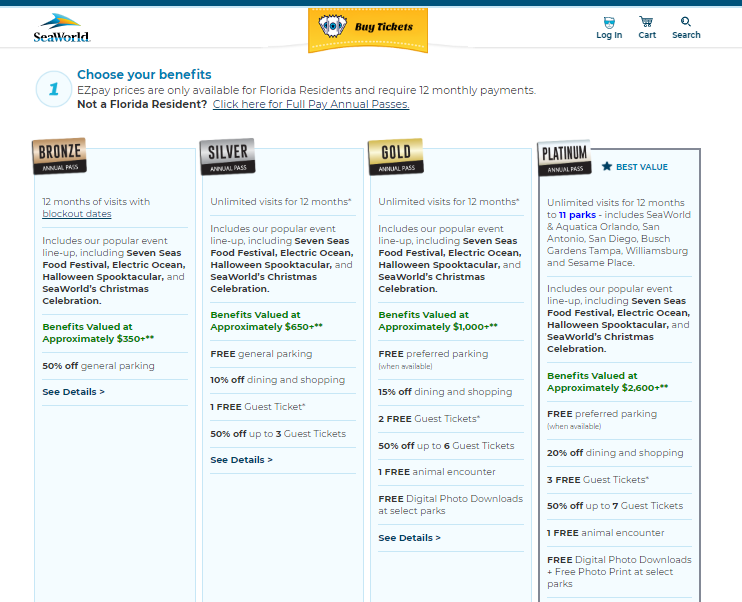Click Benefits Valued at Approximately $650+ text
This screenshot has width=742, height=602.
pyautogui.click(x=266, y=321)
